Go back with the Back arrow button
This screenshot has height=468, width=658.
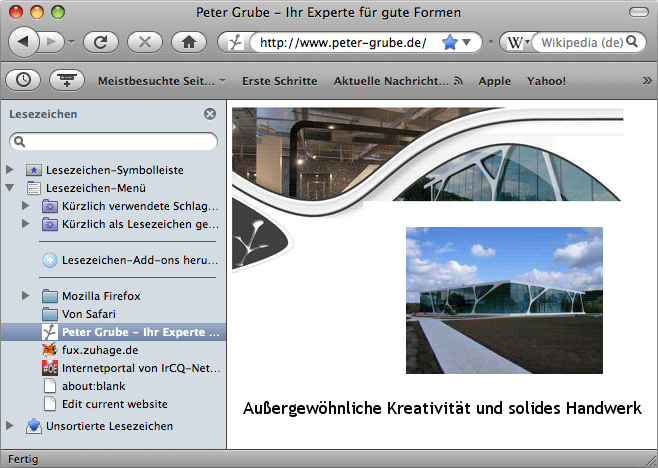pyautogui.click(x=24, y=42)
